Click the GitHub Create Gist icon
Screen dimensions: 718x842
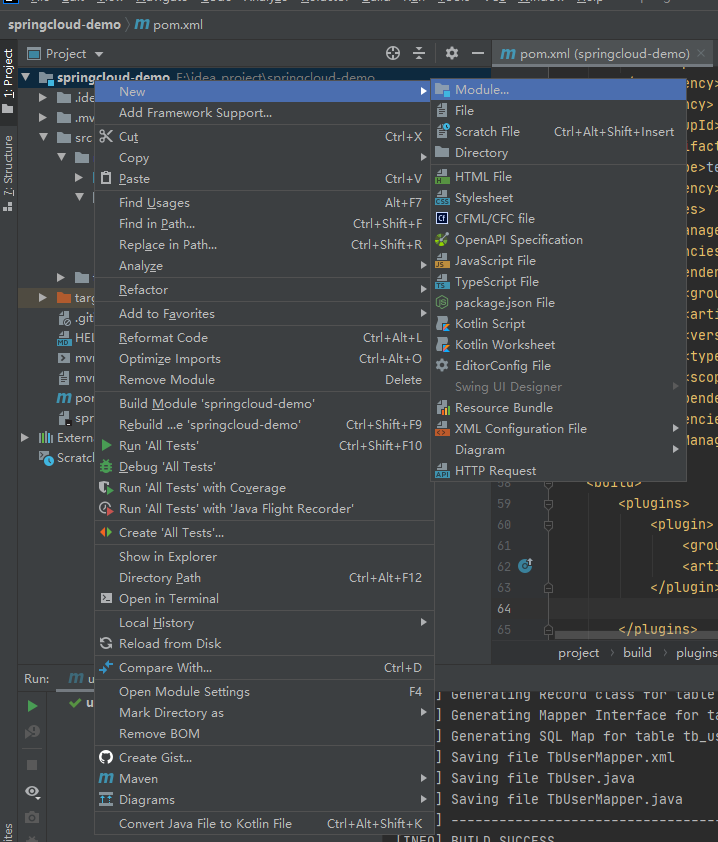click(106, 757)
